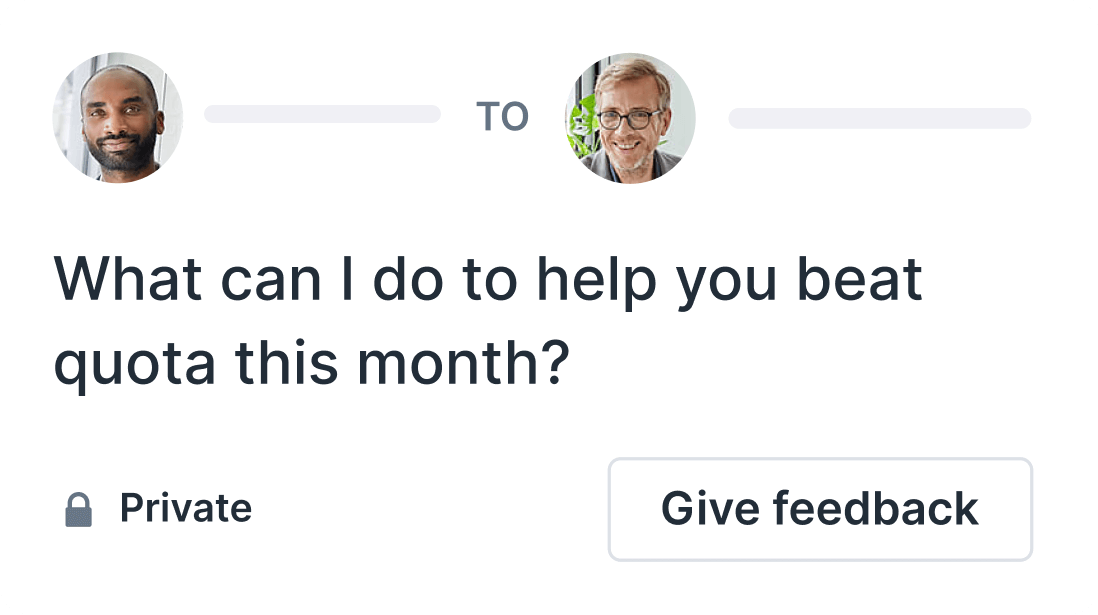Click the sender's beard in left avatar
This screenshot has height=615, width=1098.
pyautogui.click(x=120, y=152)
